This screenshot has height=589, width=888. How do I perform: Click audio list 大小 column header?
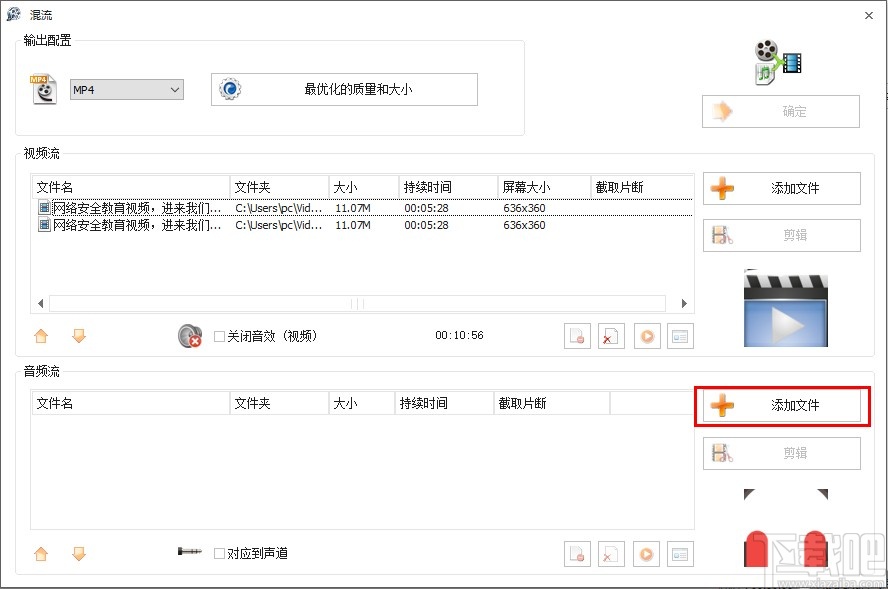pyautogui.click(x=362, y=403)
